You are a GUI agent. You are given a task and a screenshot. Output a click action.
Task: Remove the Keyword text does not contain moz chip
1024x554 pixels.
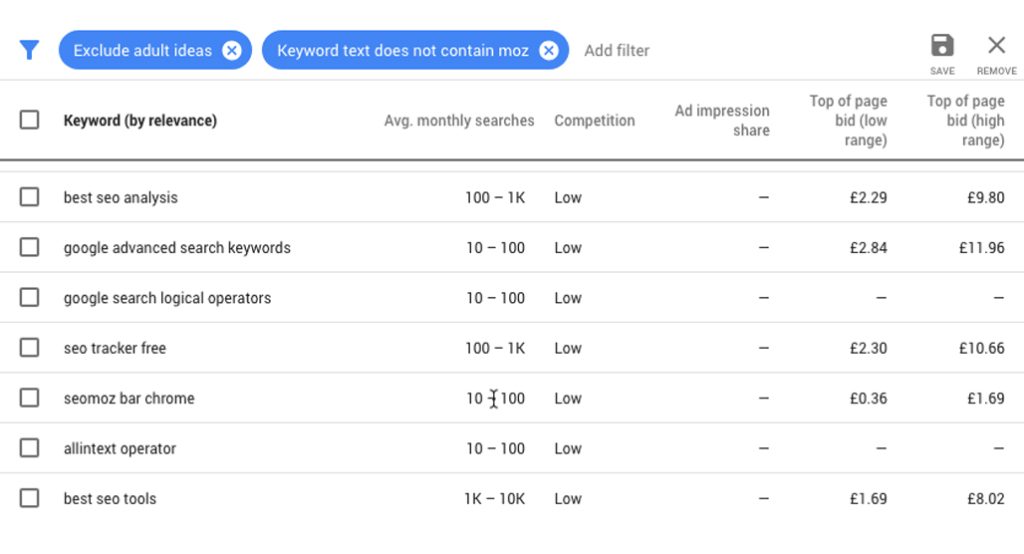549,50
